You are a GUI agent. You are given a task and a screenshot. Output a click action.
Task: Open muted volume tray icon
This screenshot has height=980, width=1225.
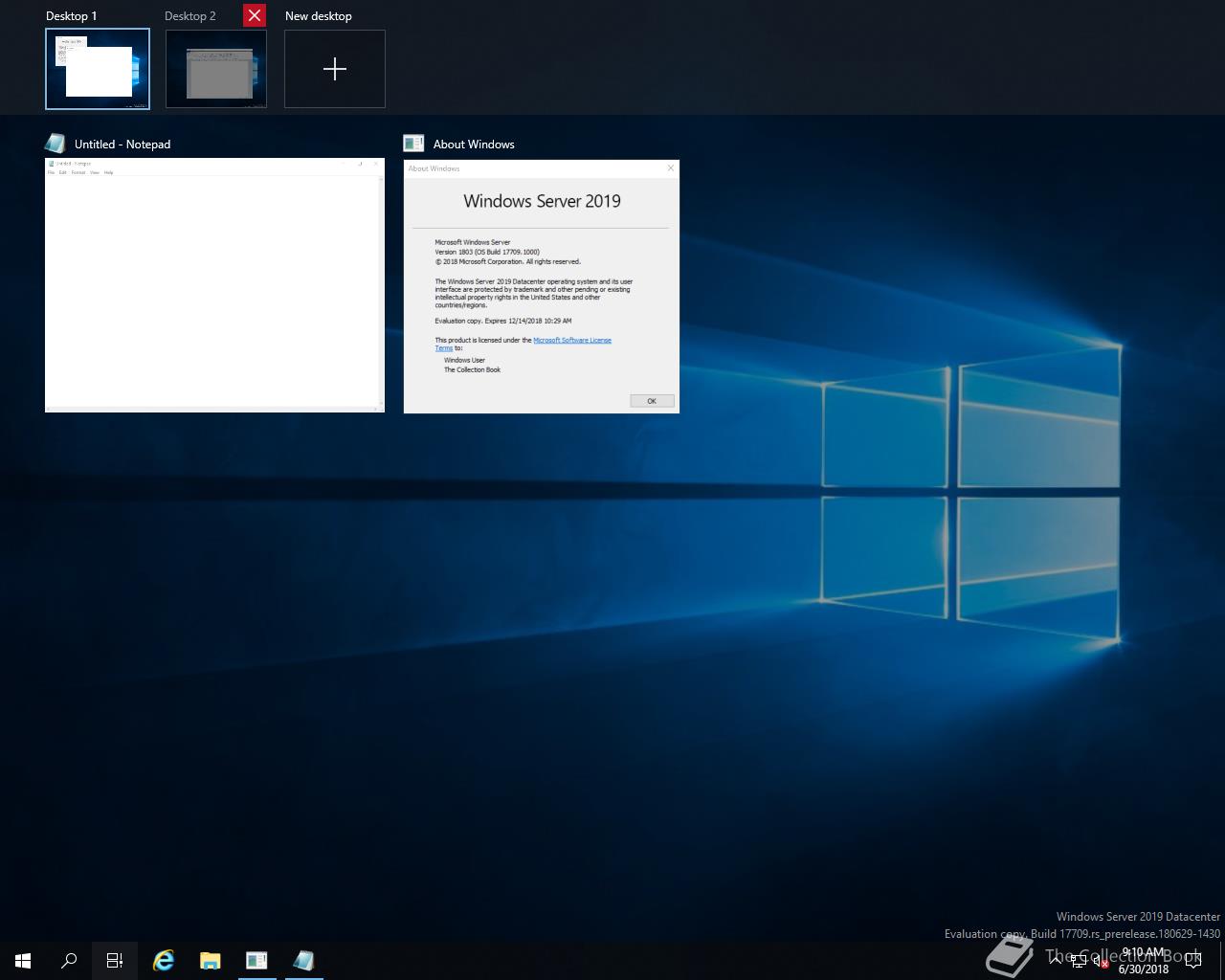point(1101,961)
